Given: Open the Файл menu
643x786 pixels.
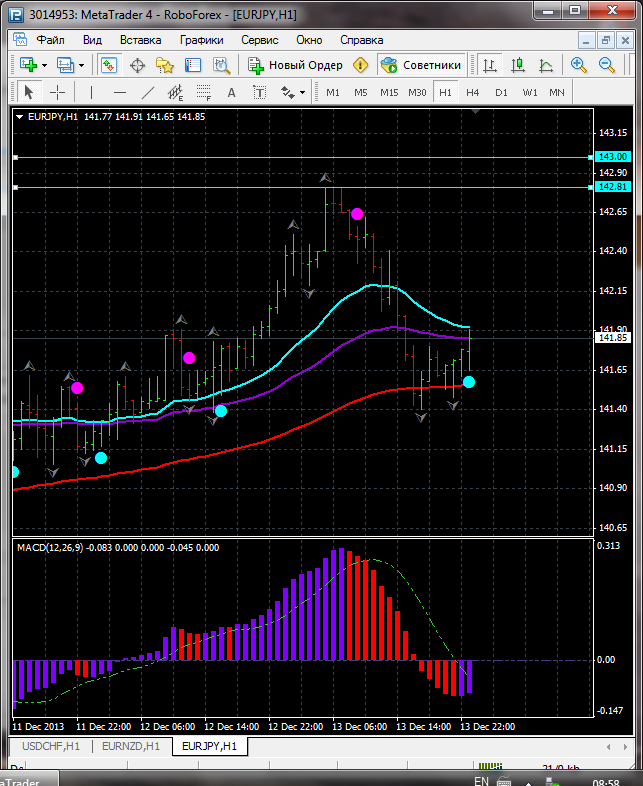Looking at the screenshot, I should click(x=51, y=40).
